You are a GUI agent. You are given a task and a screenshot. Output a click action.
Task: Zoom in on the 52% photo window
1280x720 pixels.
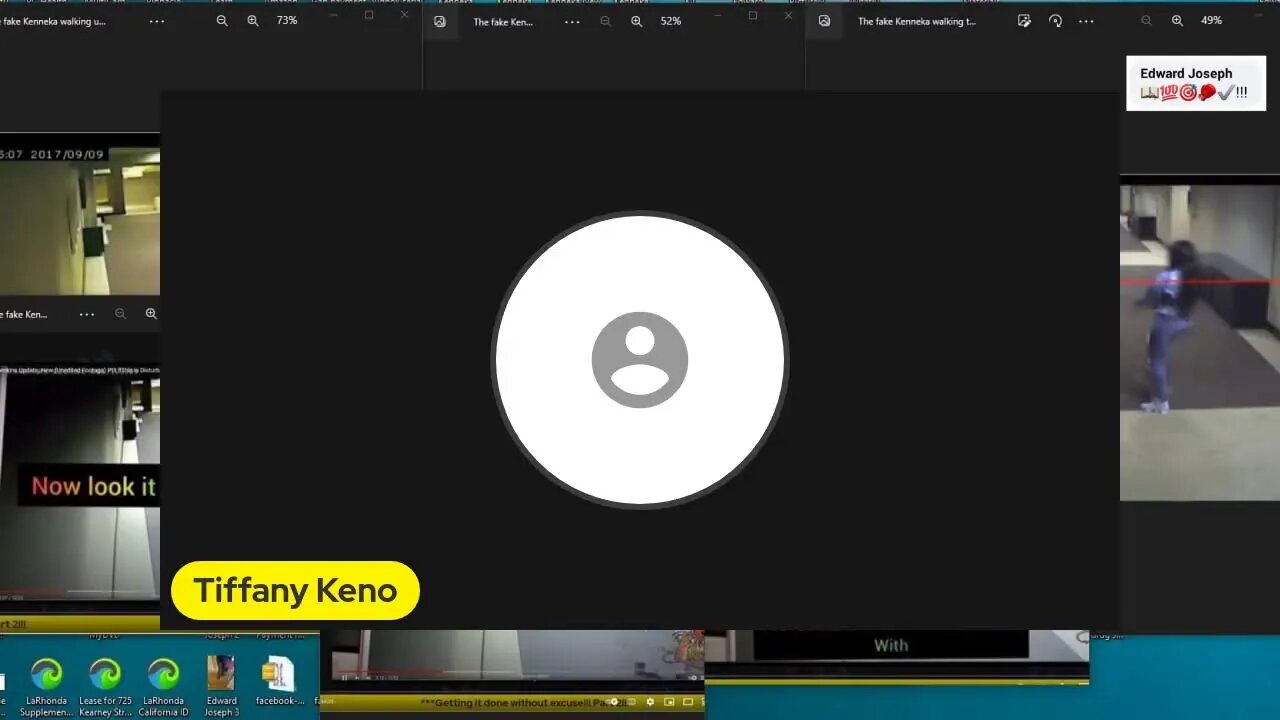[x=636, y=21]
